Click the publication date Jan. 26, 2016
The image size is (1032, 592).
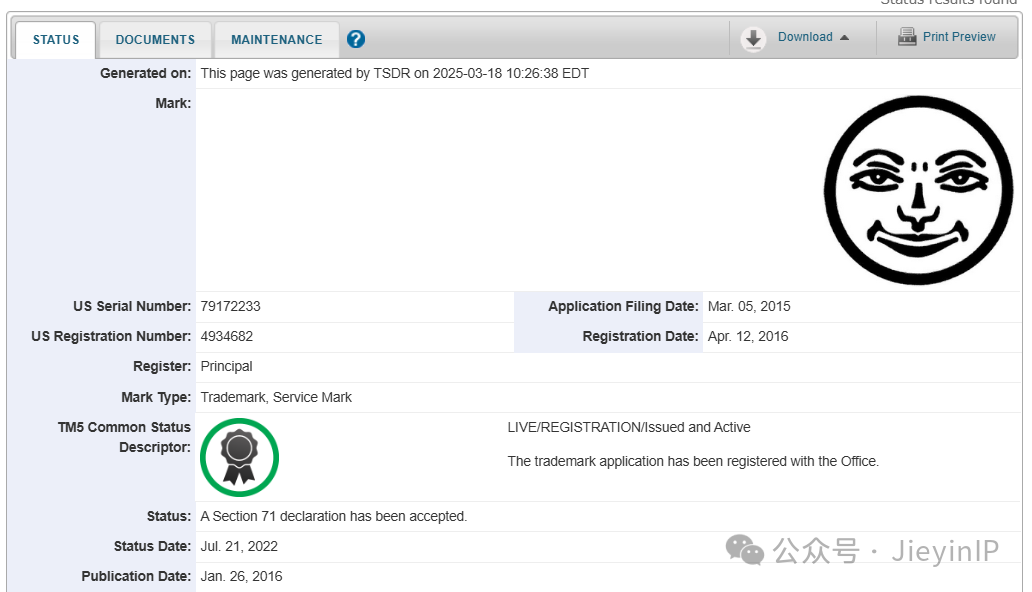[241, 576]
